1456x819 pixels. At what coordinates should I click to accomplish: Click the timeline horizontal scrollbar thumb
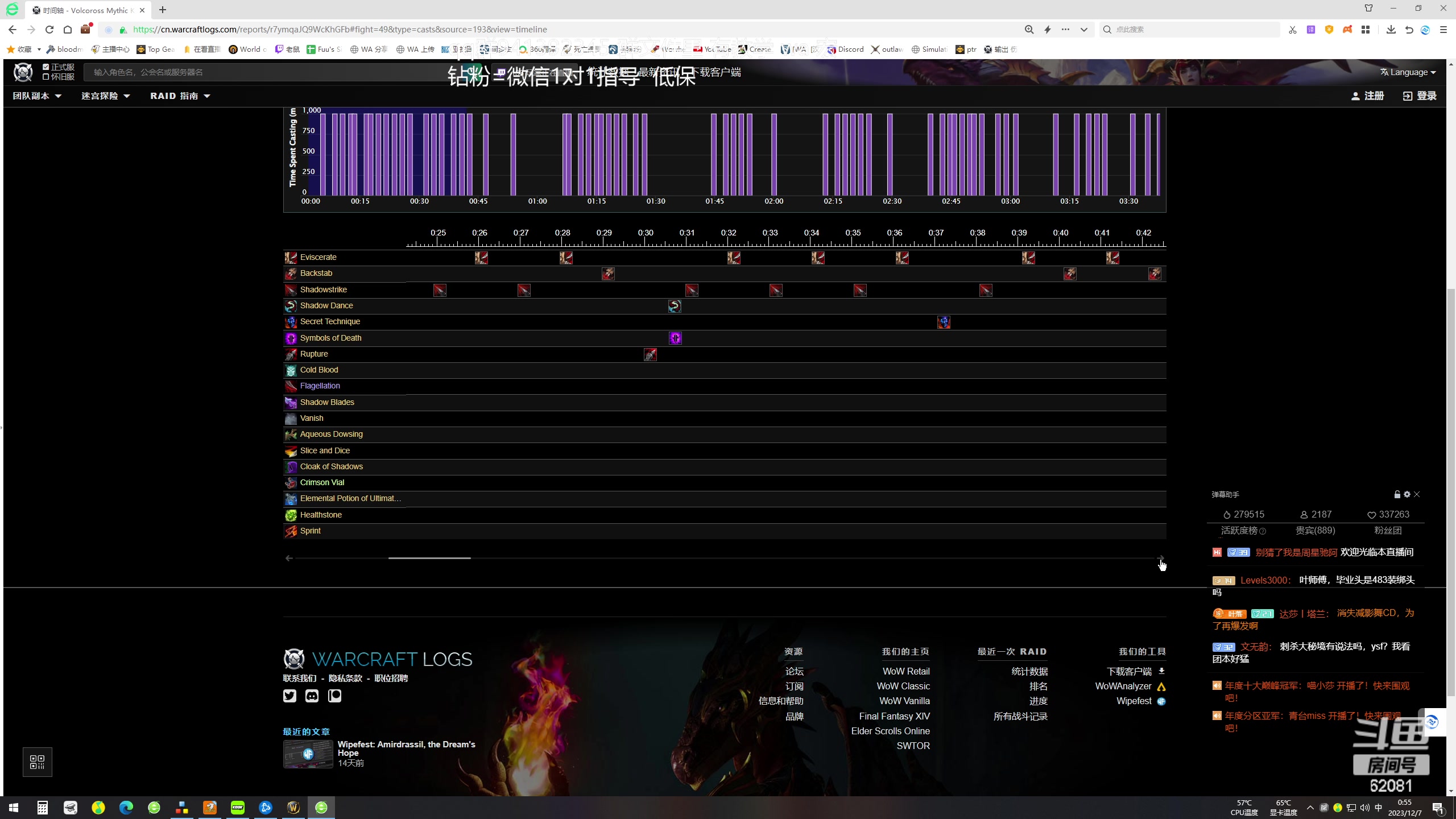point(429,558)
